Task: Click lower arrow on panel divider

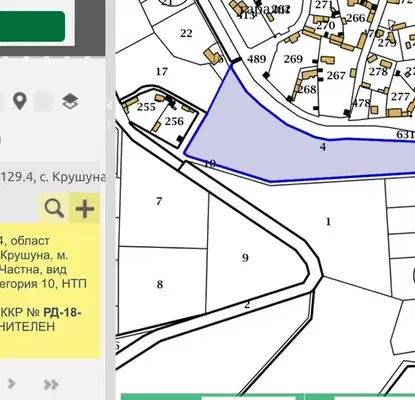Action: pyautogui.click(x=110, y=125)
